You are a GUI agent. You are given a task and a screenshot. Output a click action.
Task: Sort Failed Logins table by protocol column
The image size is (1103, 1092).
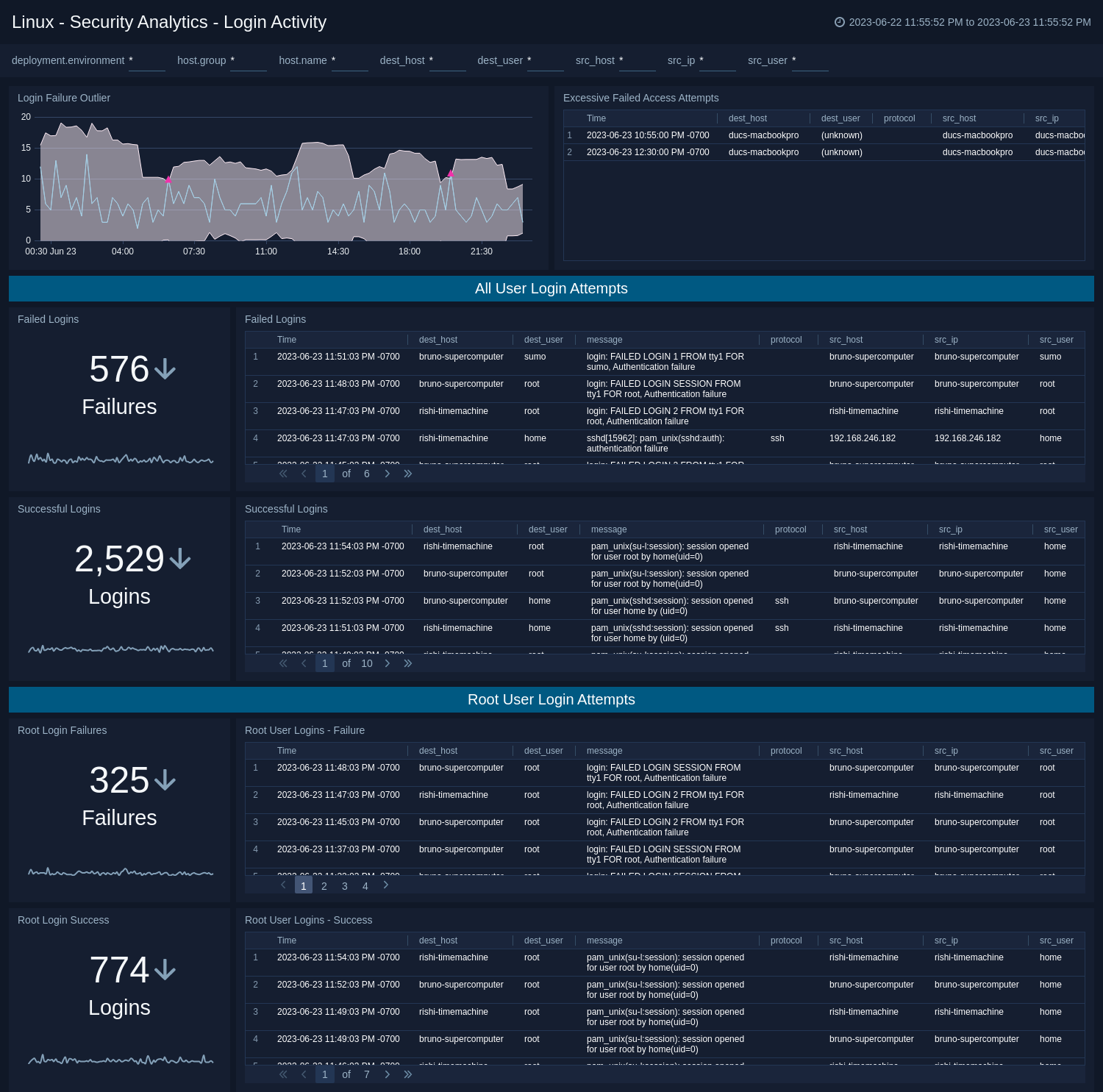click(x=786, y=340)
